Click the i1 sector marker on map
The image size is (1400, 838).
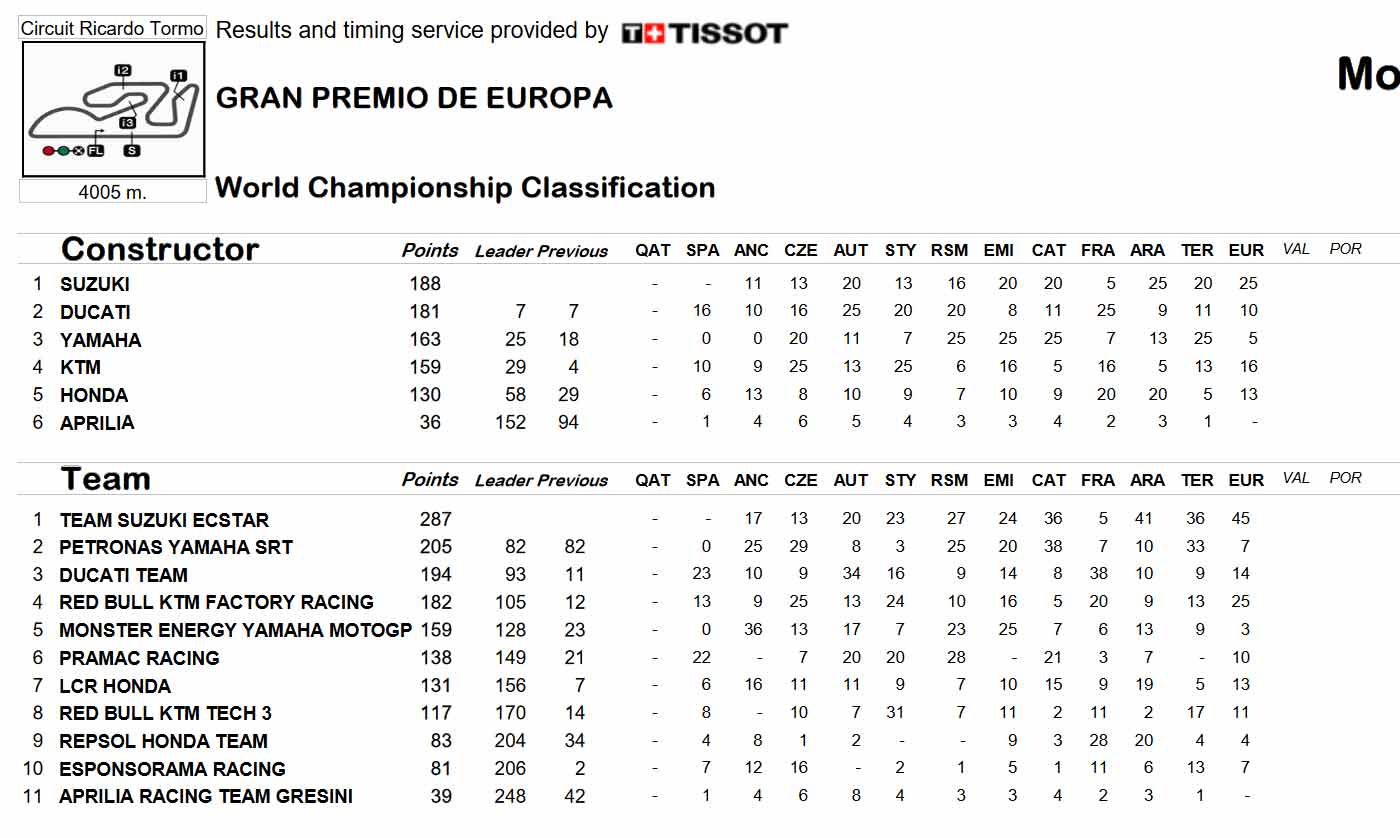tap(178, 75)
